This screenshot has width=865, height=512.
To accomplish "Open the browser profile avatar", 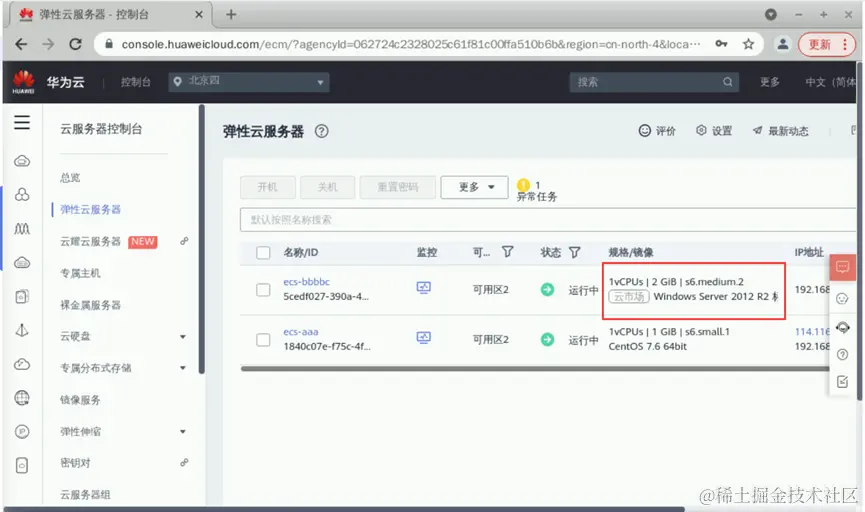I will 782,44.
